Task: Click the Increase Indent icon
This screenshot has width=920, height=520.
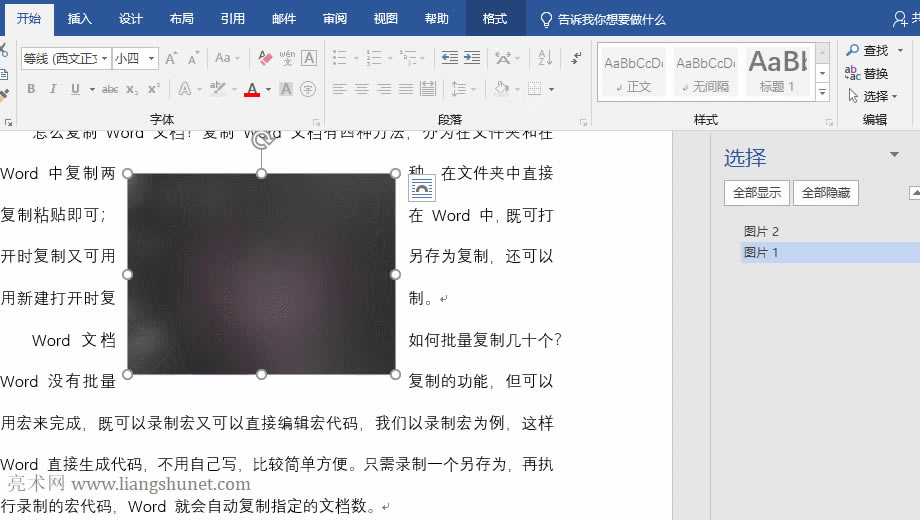Action: 471,59
